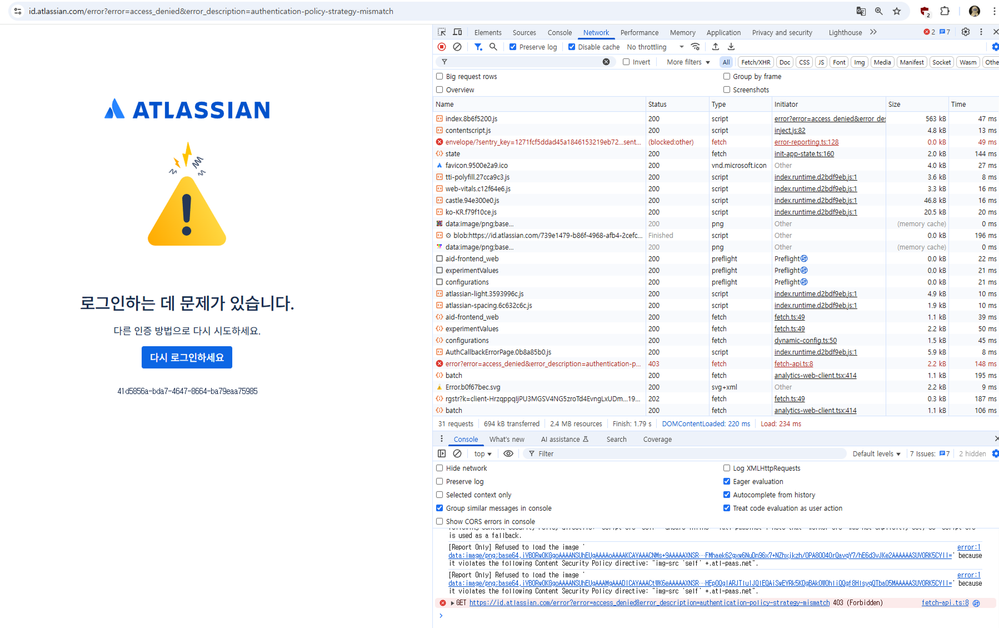Open the Performance tab
Screen dimensions: 999x628
coord(640,32)
